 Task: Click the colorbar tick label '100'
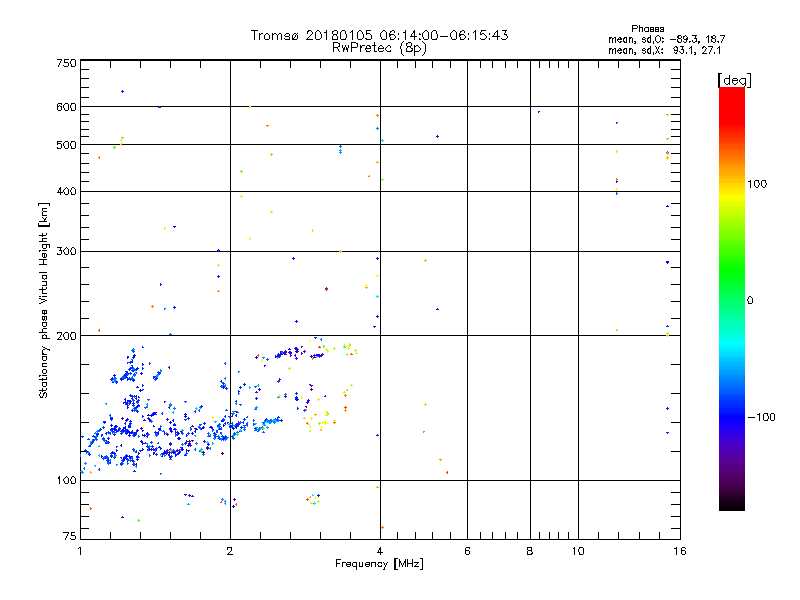pyautogui.click(x=757, y=184)
